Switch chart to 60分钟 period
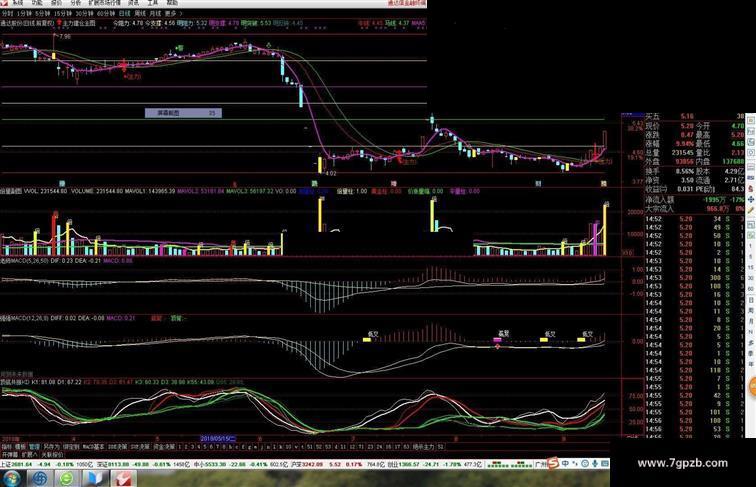Screen dimensions: 756x487 [106, 14]
